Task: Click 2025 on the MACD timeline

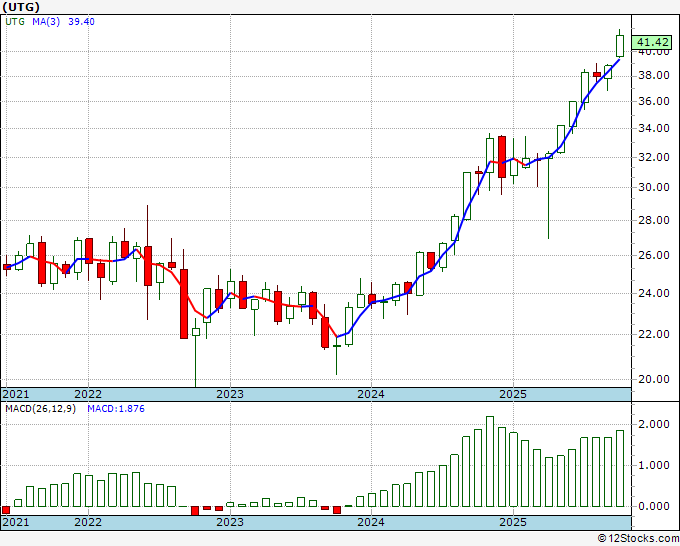Action: (x=513, y=522)
